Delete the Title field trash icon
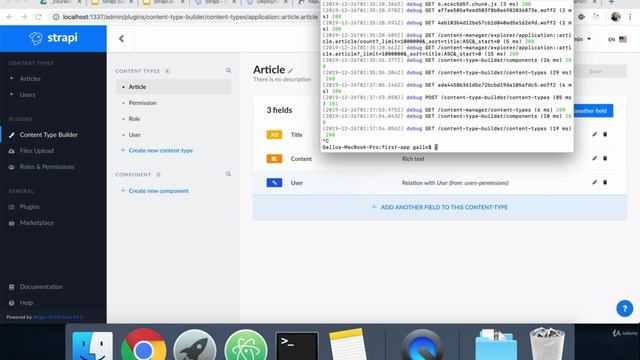 pos(605,134)
